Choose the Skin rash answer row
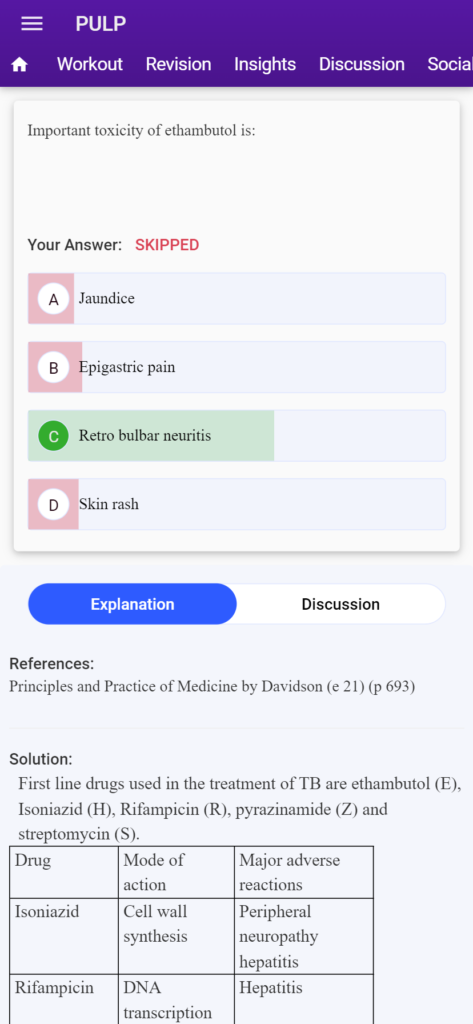Image resolution: width=473 pixels, height=1024 pixels. [x=236, y=504]
